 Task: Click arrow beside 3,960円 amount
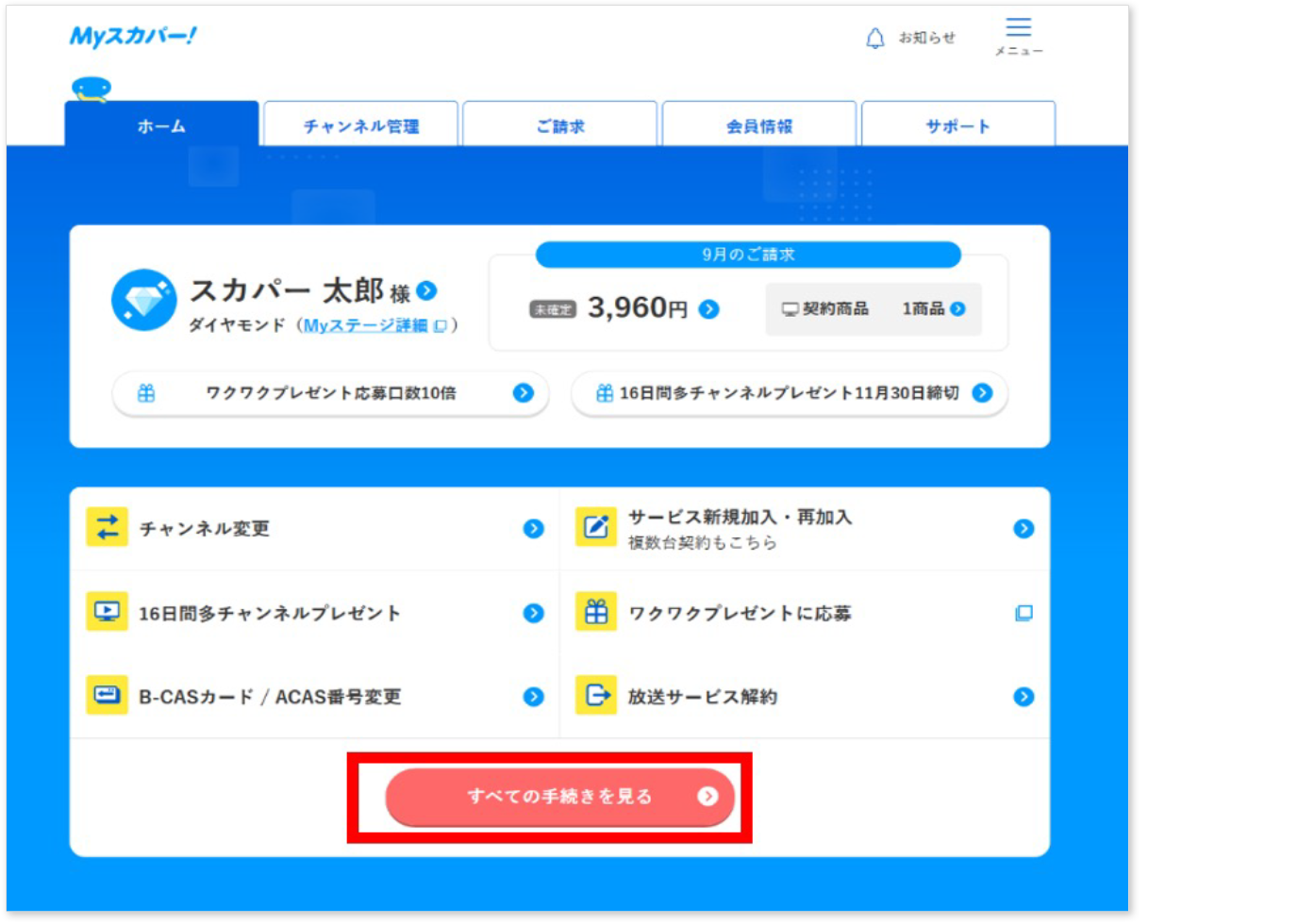pos(709,308)
